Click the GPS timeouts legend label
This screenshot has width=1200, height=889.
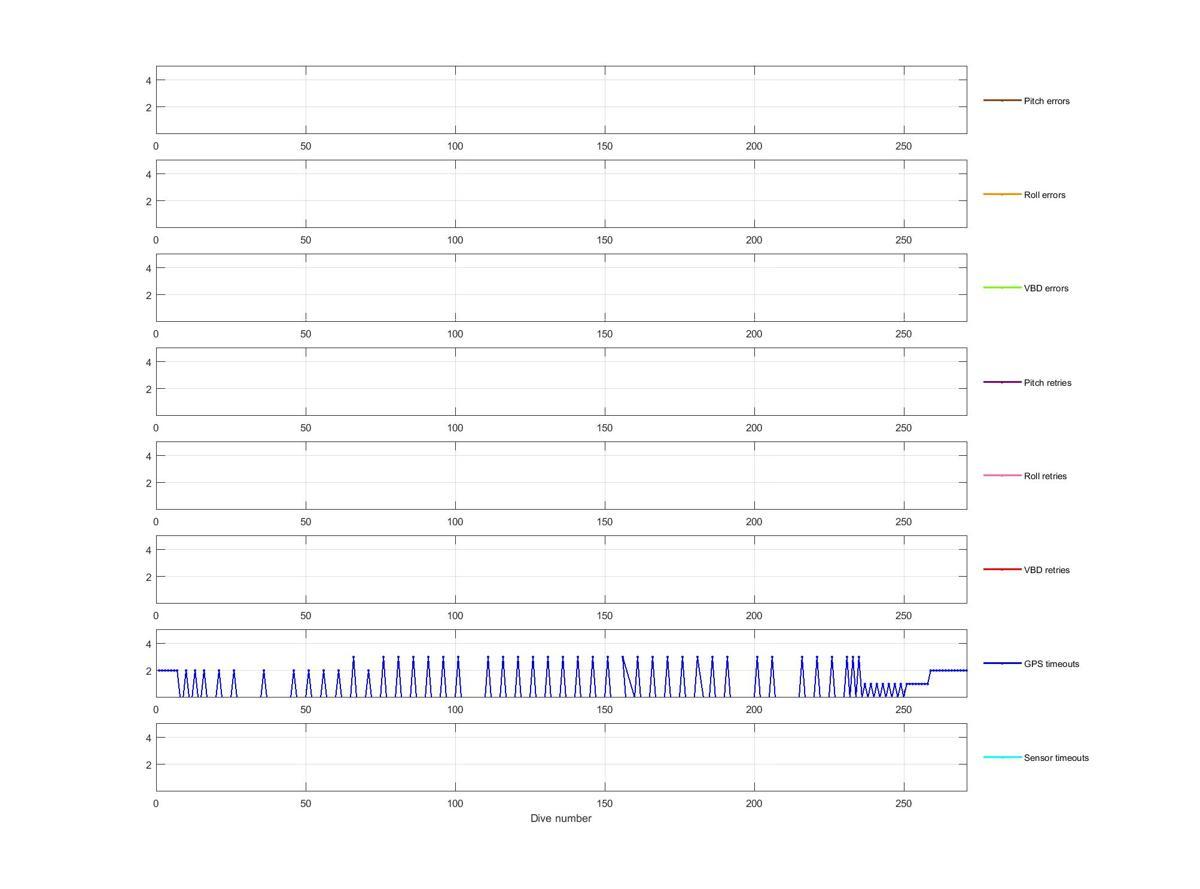click(1051, 664)
